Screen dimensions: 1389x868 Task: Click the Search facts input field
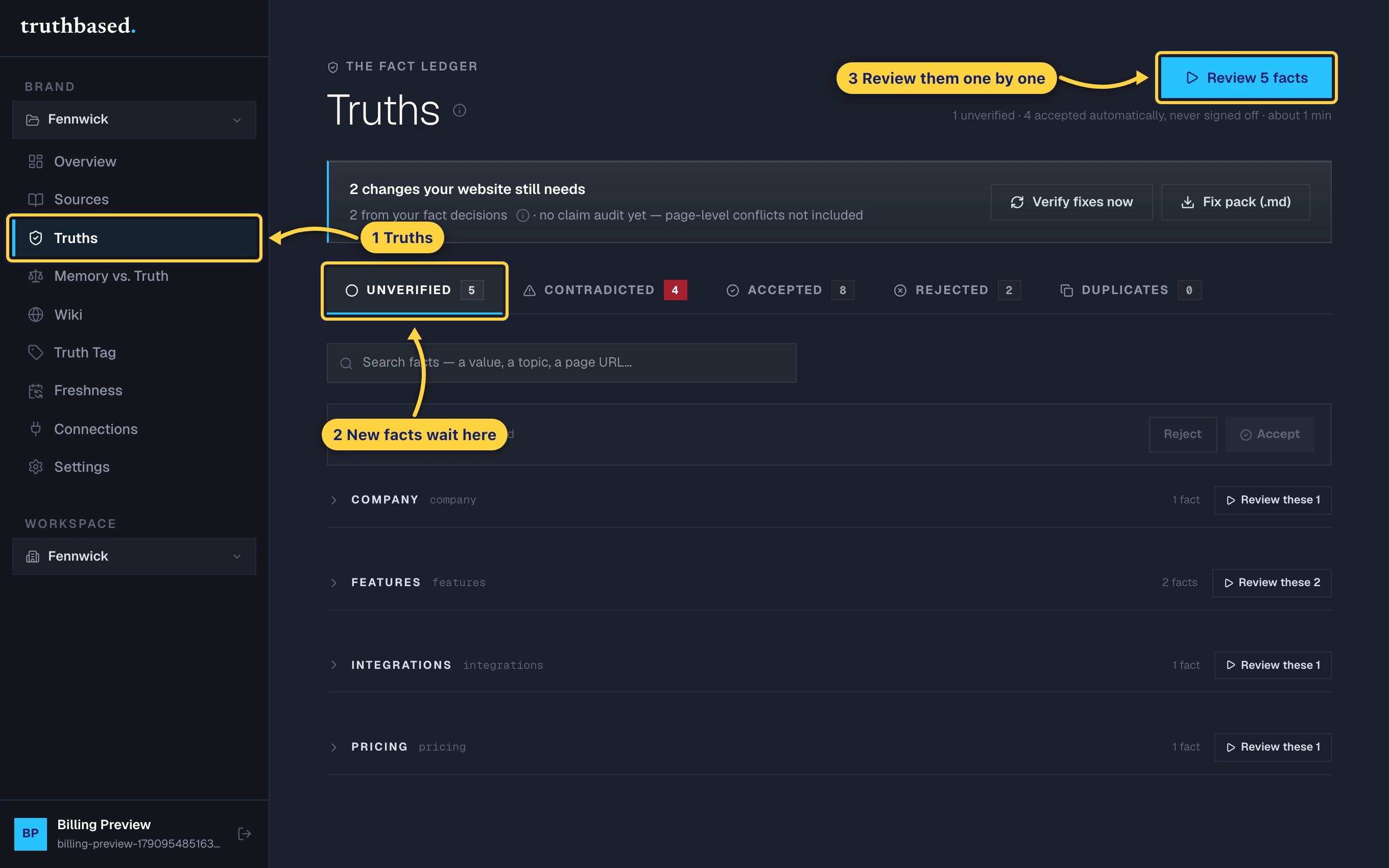coord(561,363)
